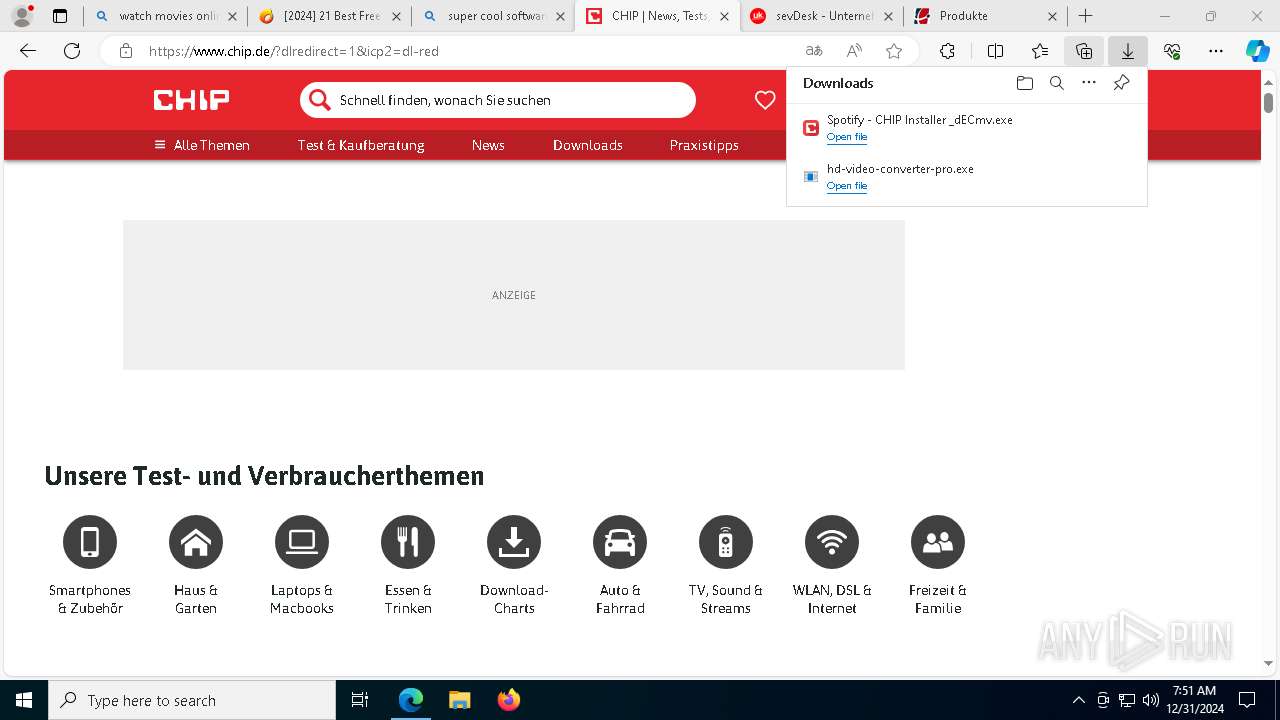
Task: Open Laptops & Macbooks topic icon
Action: pyautogui.click(x=302, y=542)
